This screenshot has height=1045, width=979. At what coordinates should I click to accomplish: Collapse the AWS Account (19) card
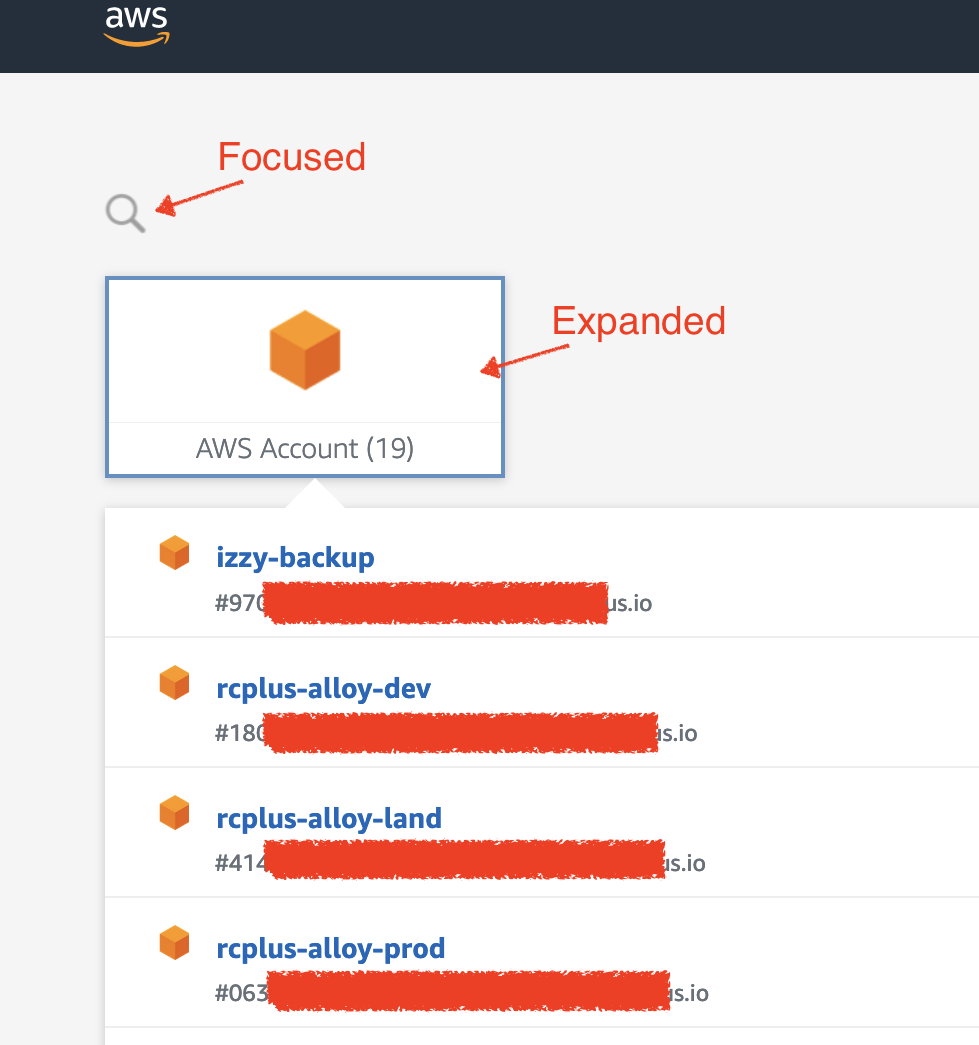(x=305, y=377)
